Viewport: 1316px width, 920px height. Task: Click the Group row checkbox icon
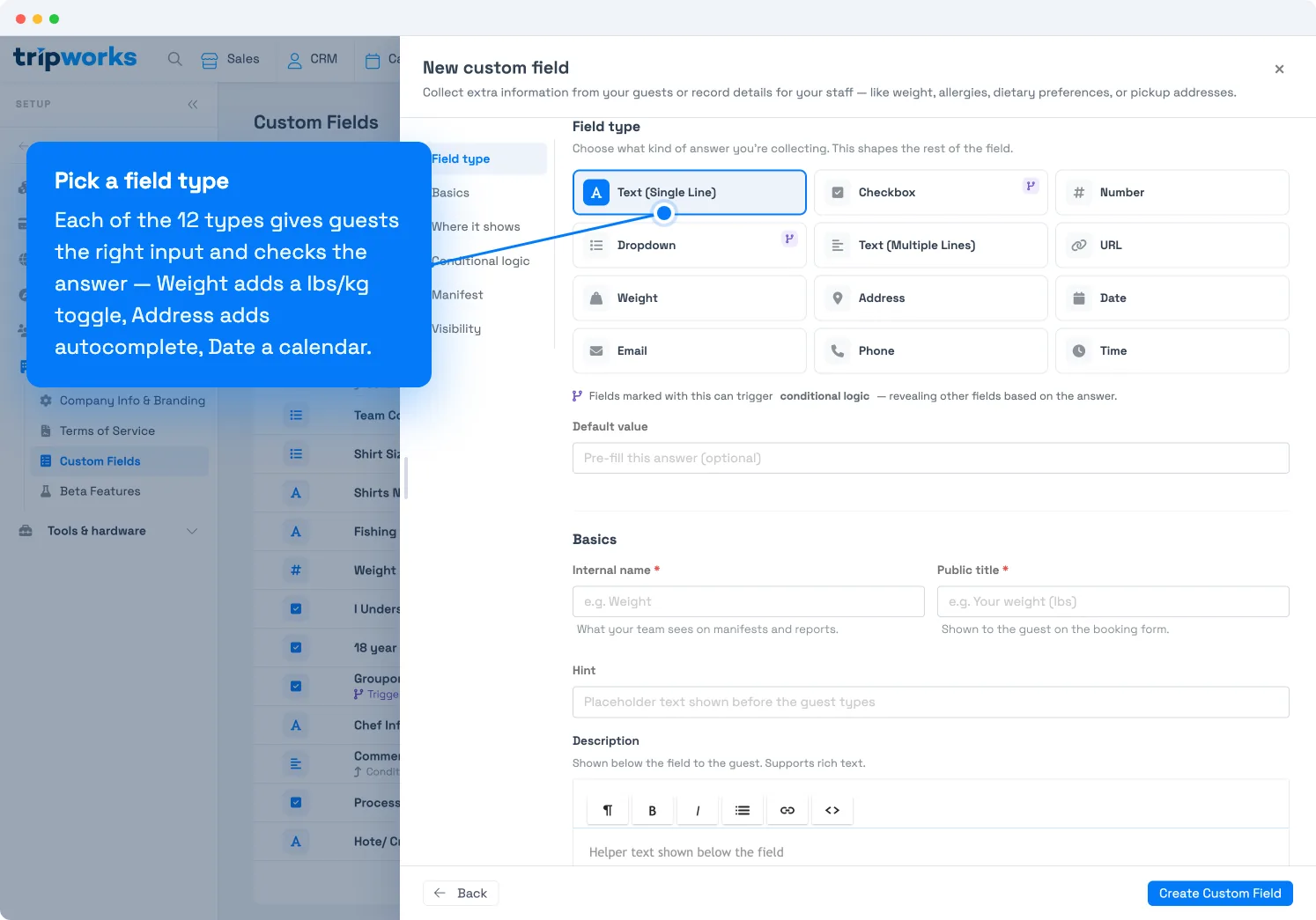pyautogui.click(x=296, y=687)
